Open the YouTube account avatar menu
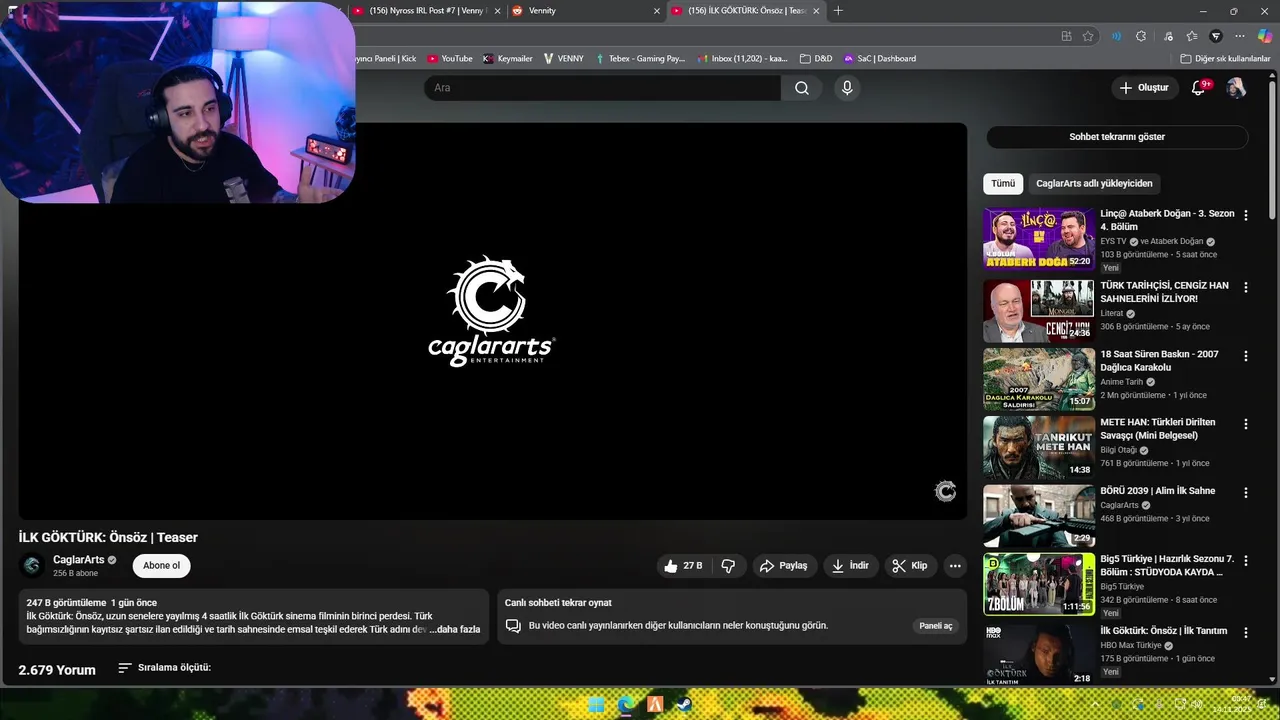This screenshot has width=1280, height=720. pos(1236,88)
